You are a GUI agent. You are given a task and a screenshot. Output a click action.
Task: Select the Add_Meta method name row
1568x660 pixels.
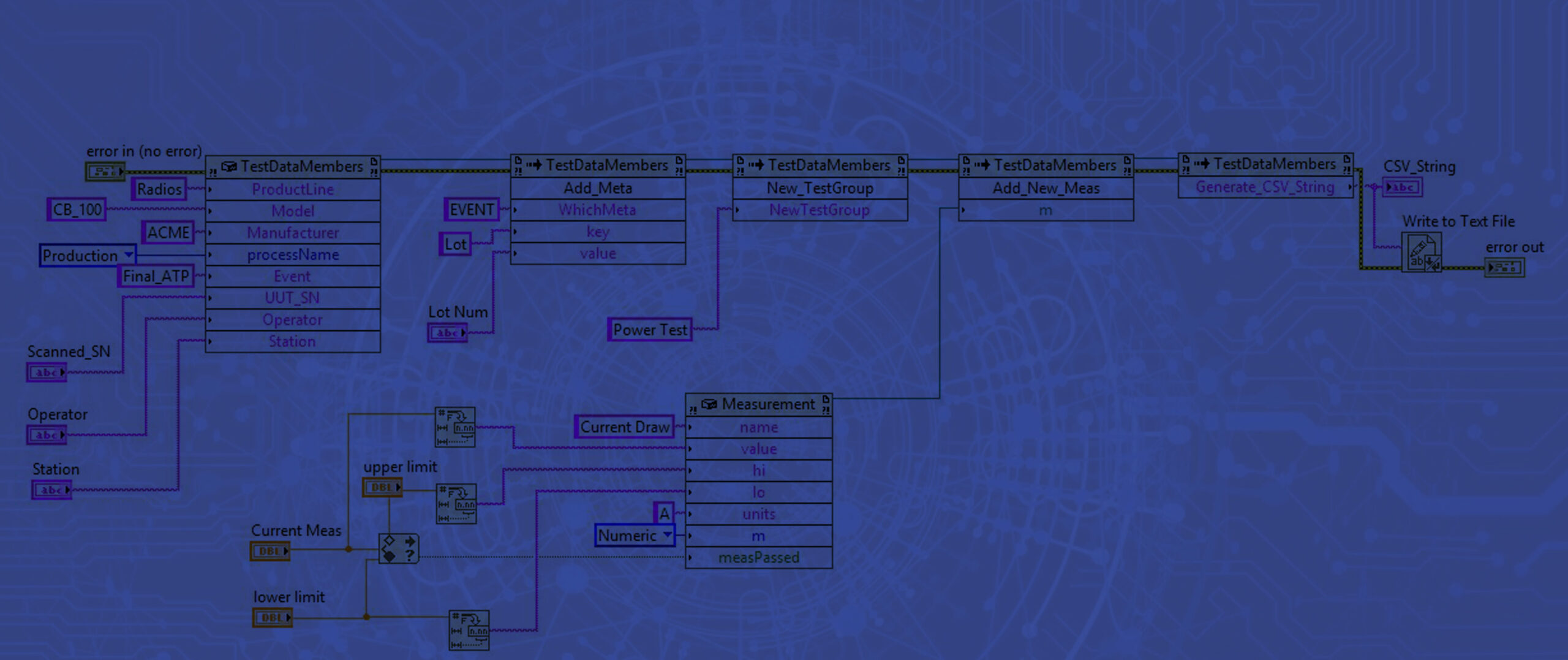(x=597, y=188)
